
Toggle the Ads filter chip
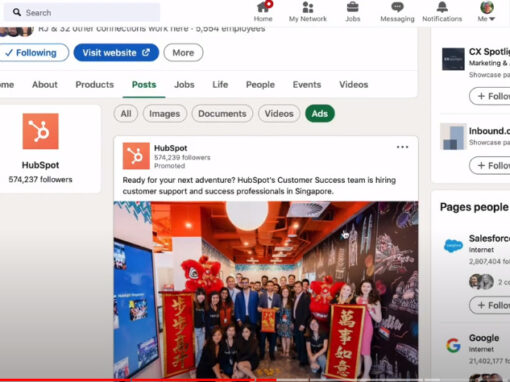coord(320,114)
